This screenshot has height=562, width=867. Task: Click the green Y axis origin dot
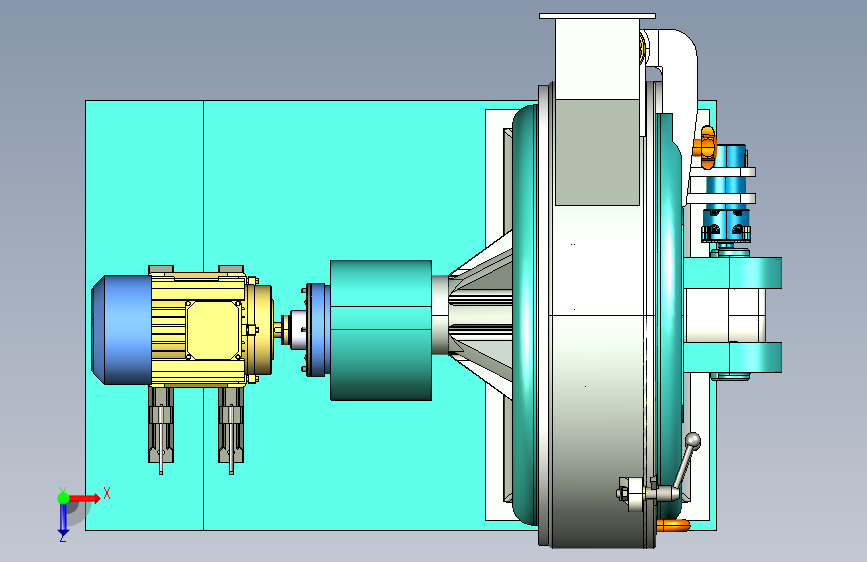pyautogui.click(x=63, y=498)
